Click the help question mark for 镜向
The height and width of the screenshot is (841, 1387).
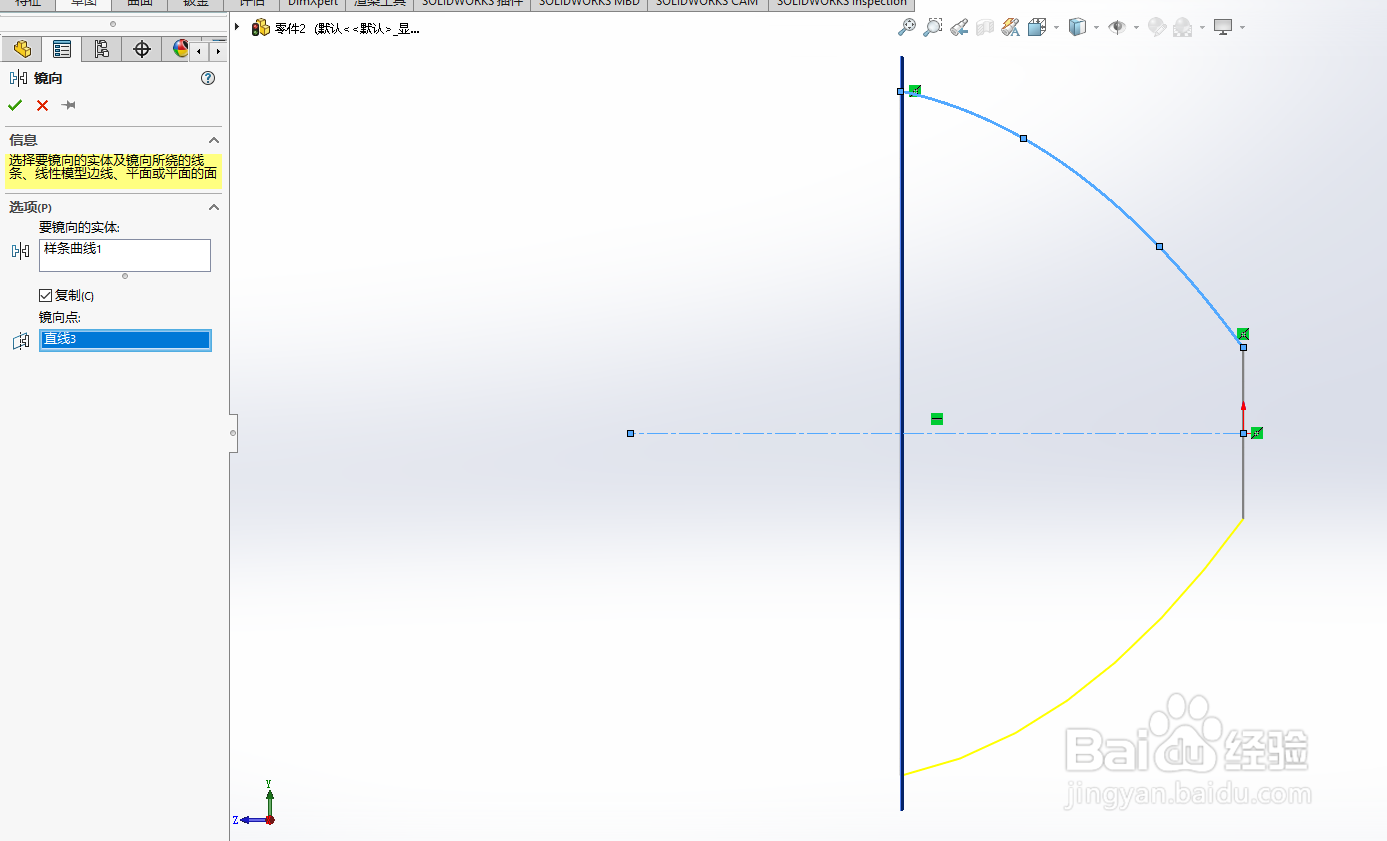tap(208, 78)
